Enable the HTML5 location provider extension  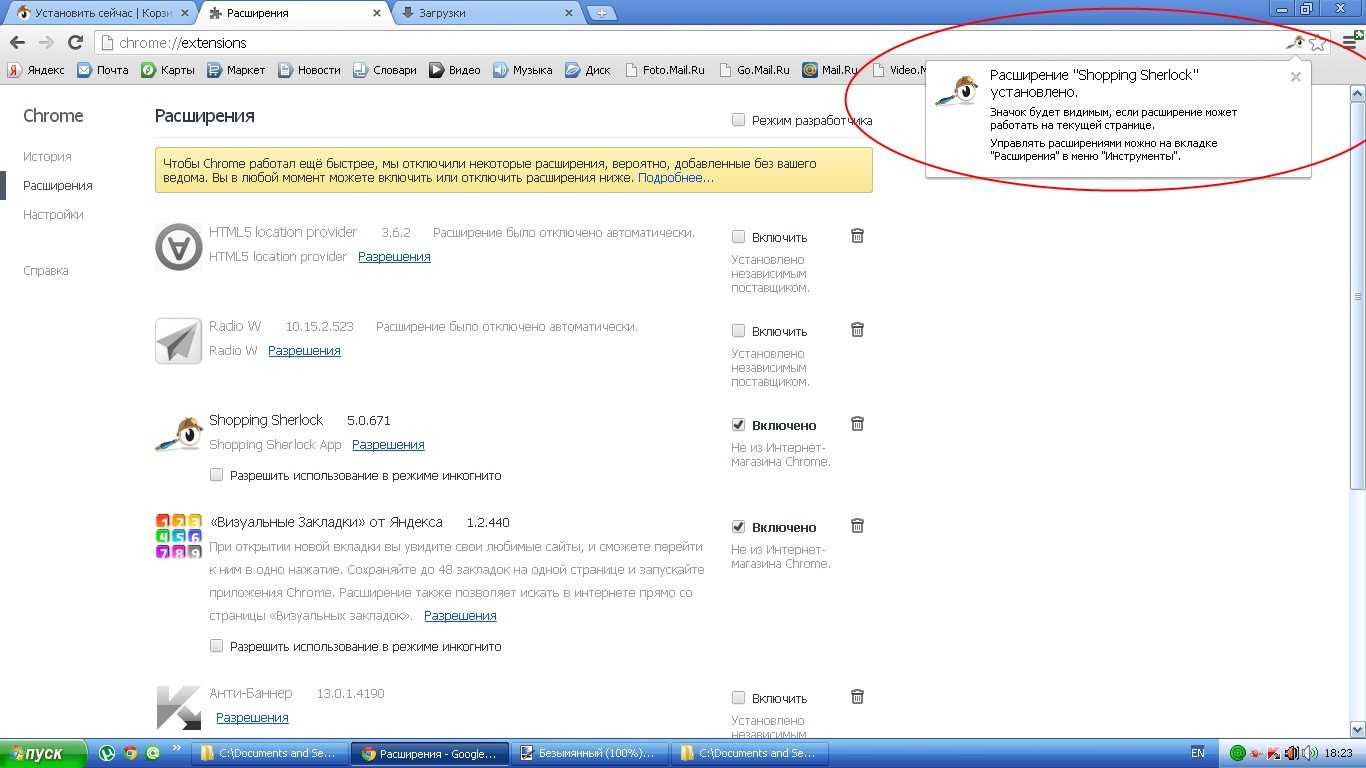738,237
